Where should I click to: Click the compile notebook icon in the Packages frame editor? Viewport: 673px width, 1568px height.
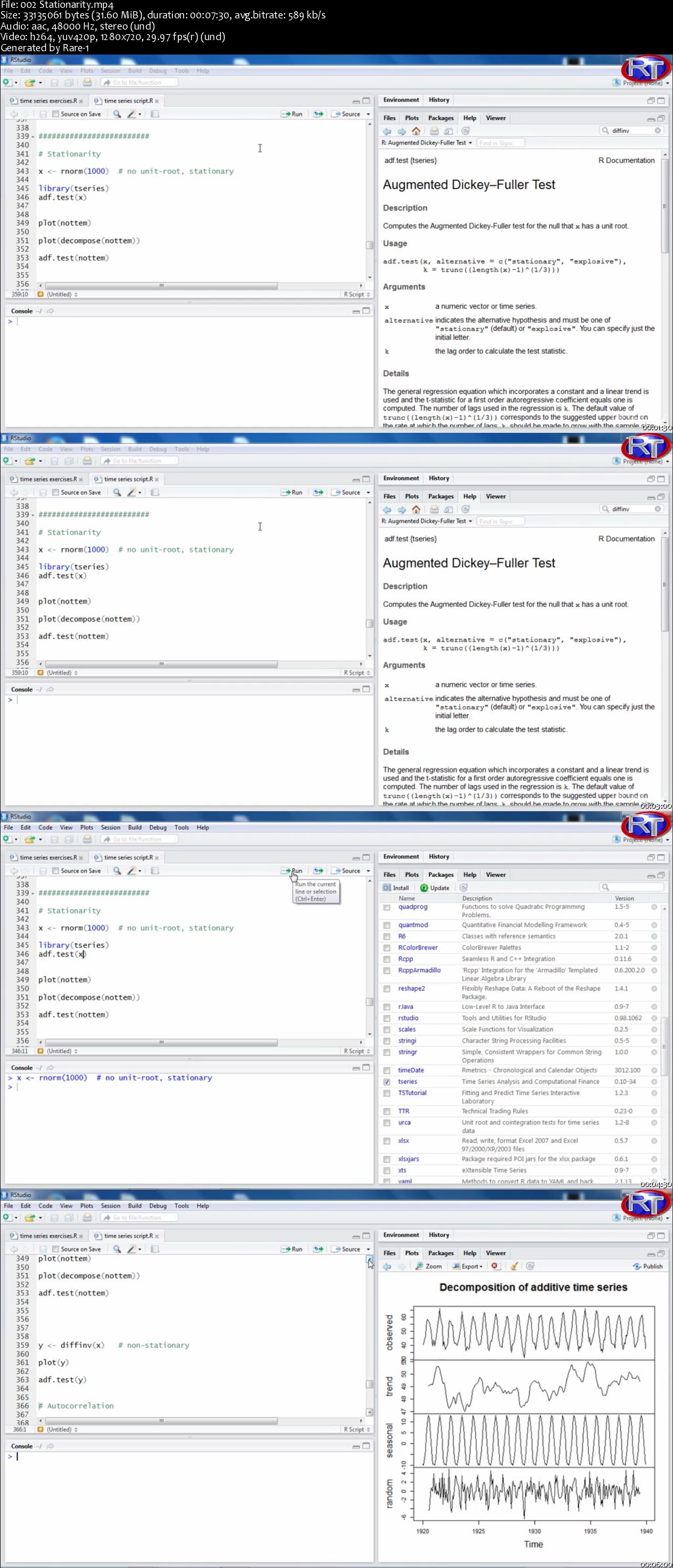155,870
